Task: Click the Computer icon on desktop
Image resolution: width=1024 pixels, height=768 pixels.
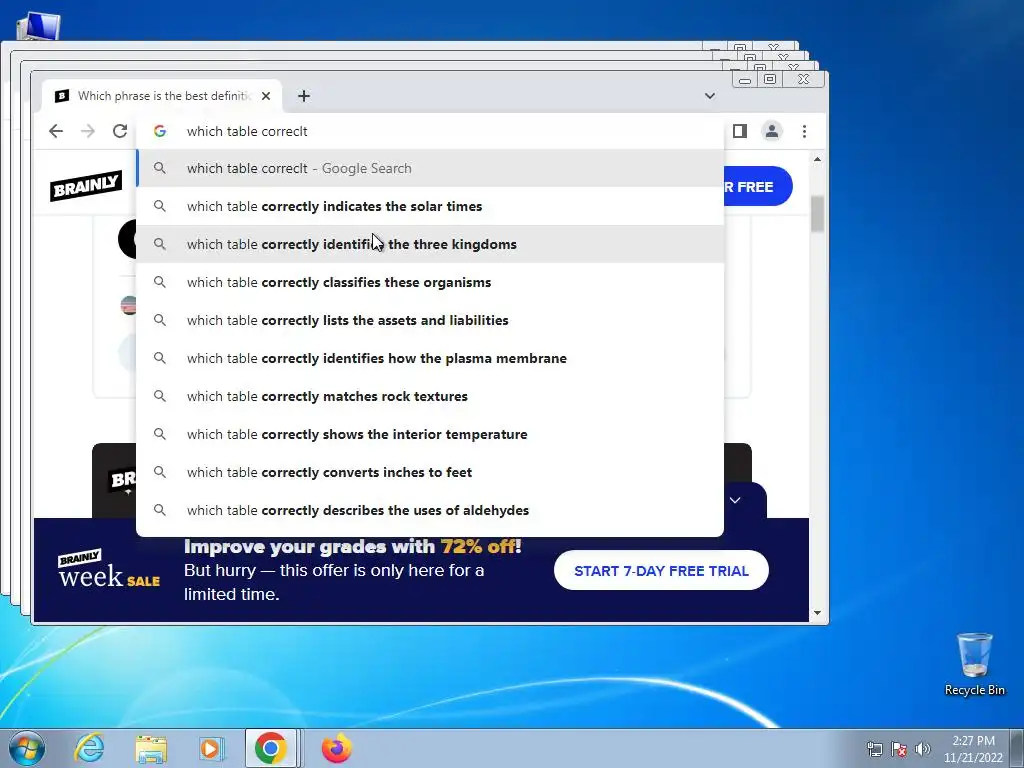Action: tap(39, 26)
